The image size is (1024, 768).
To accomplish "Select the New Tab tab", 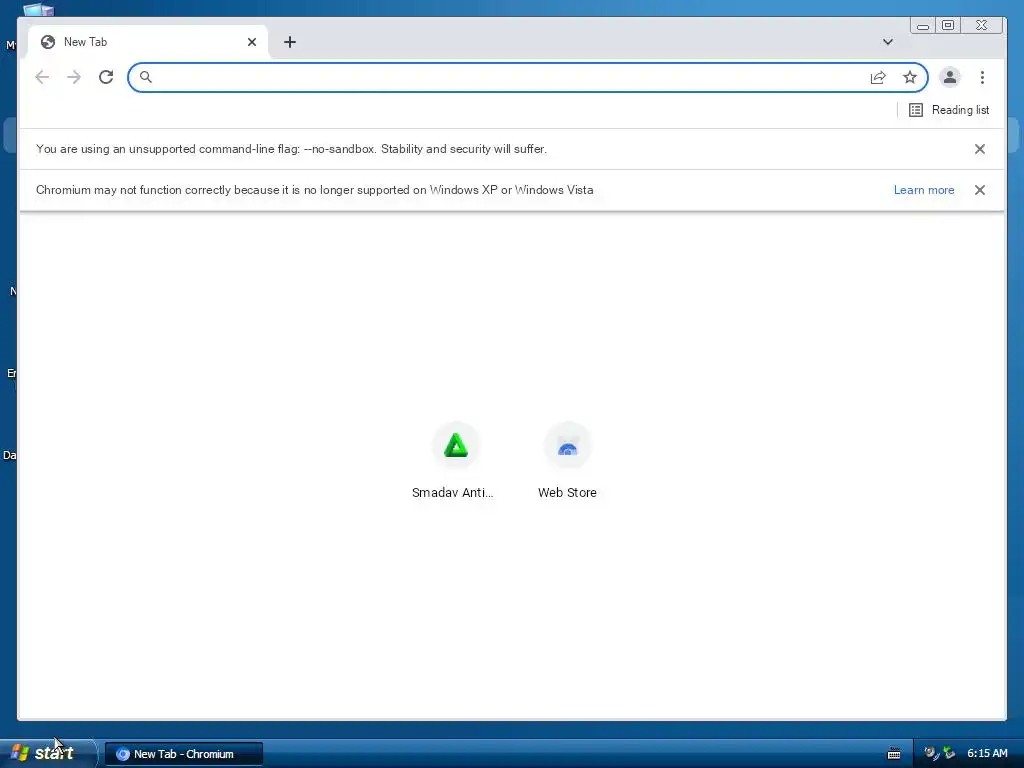I will 148,42.
